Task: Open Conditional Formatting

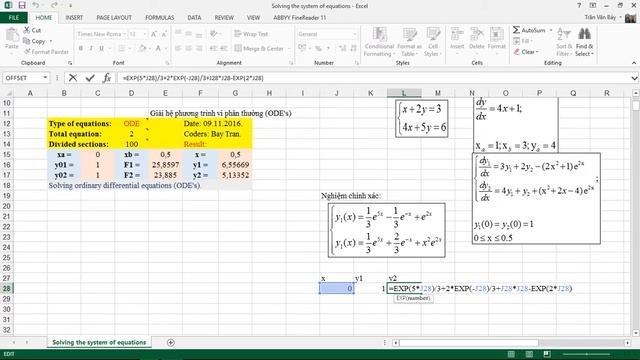Action: pos(379,42)
